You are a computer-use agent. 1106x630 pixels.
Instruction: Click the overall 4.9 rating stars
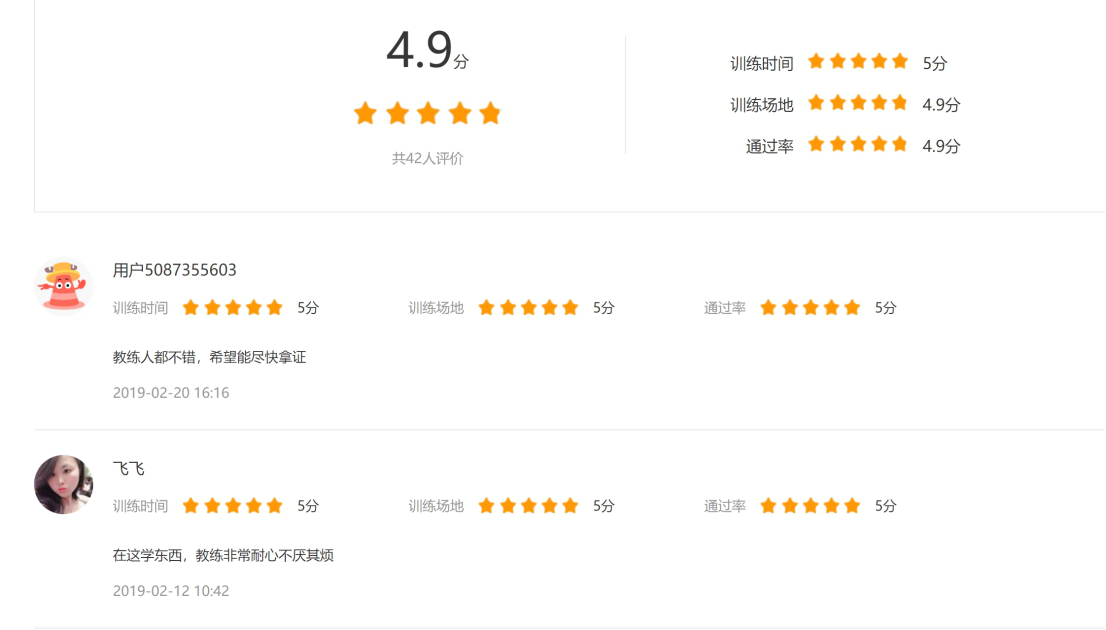(427, 113)
